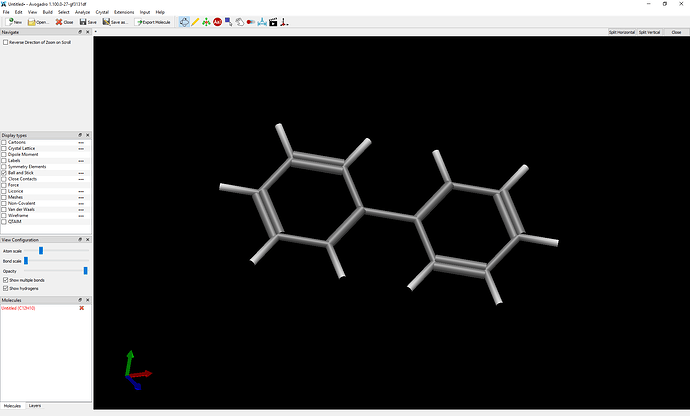Viewport: 690px width, 416px height.
Task: Float the Display types panel
Action: pyautogui.click(x=80, y=135)
